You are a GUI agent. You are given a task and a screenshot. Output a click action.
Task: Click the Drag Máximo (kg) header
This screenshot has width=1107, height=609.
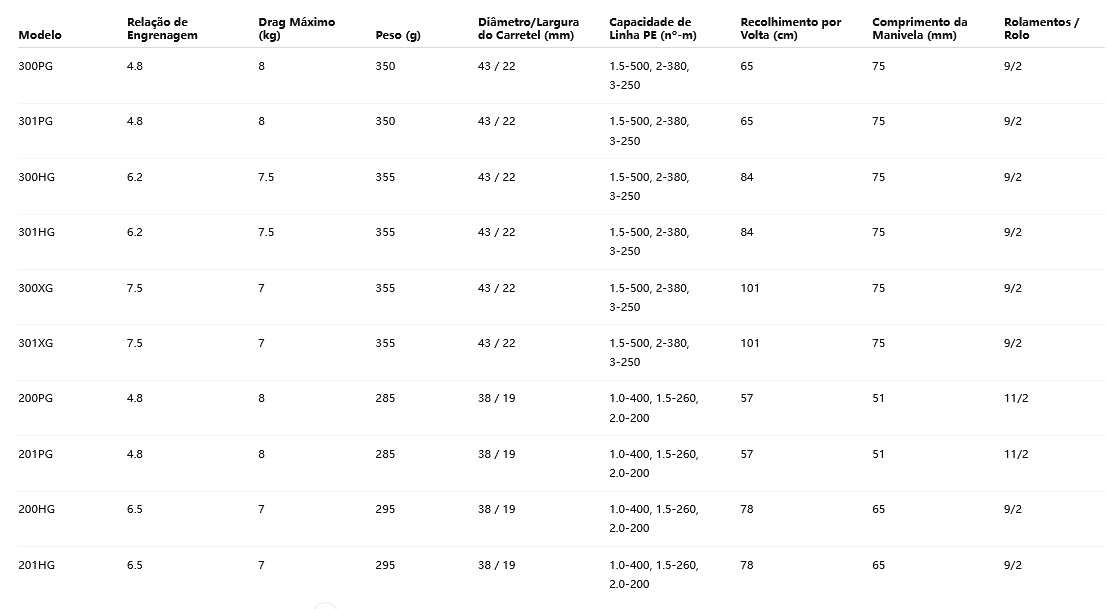296,29
